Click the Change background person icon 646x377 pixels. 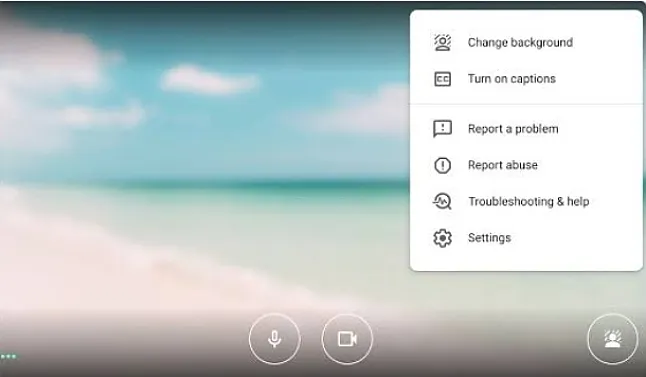click(x=442, y=42)
